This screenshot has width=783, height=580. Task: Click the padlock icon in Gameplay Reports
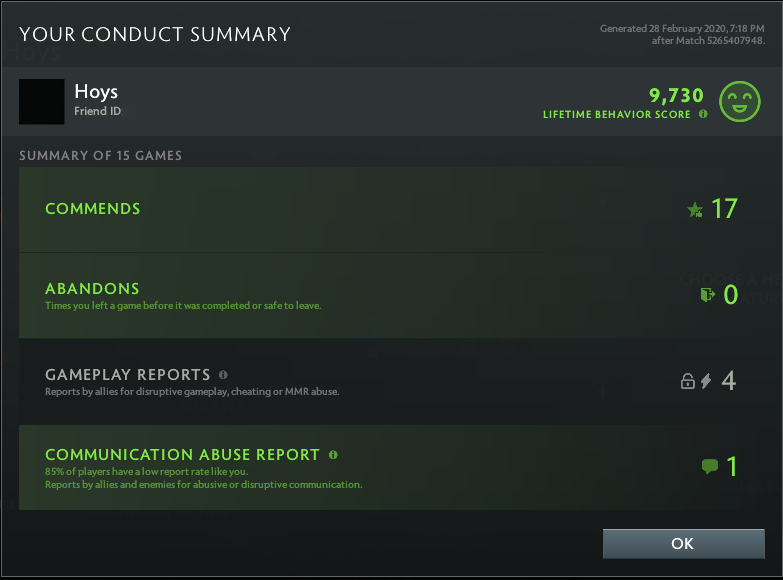point(687,381)
